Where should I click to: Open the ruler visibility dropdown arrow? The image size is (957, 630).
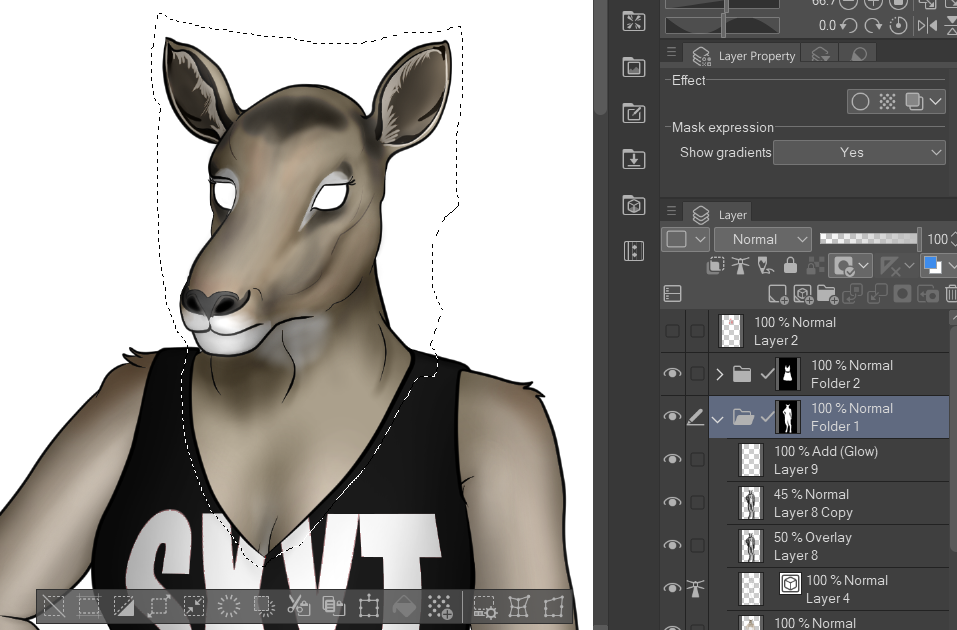[x=909, y=266]
